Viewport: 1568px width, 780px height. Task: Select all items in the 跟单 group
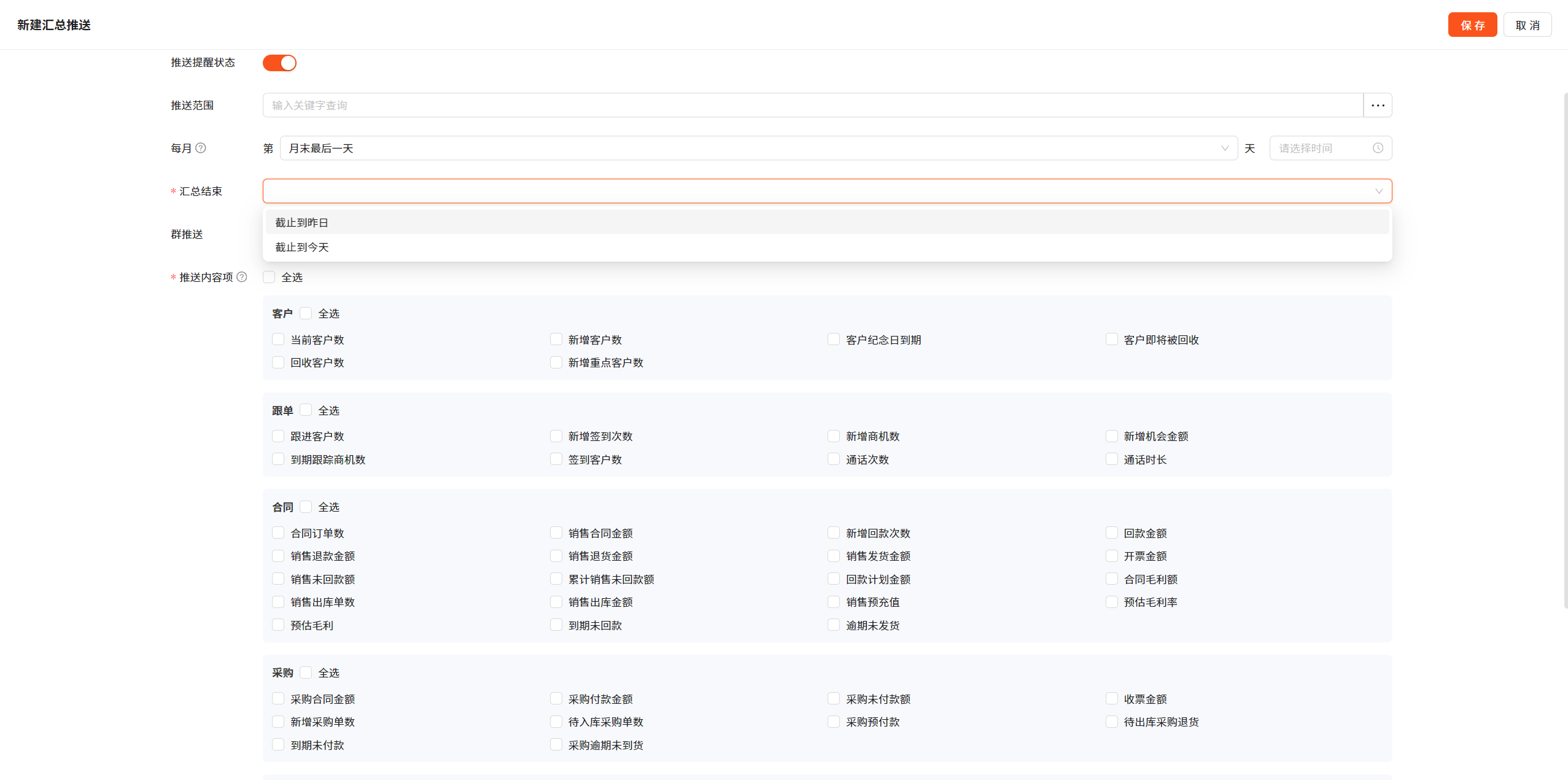click(x=306, y=410)
